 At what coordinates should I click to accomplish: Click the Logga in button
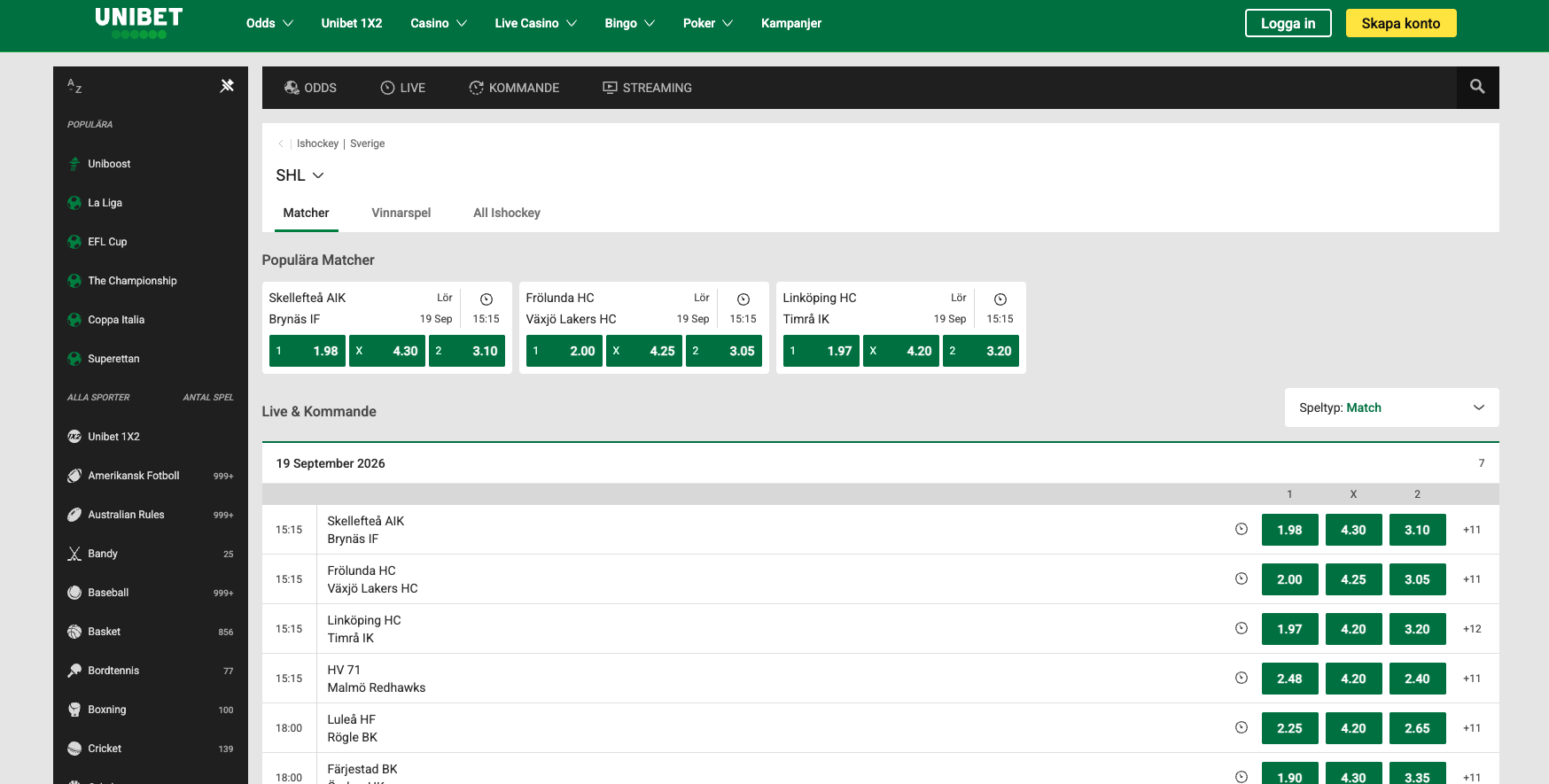point(1288,23)
